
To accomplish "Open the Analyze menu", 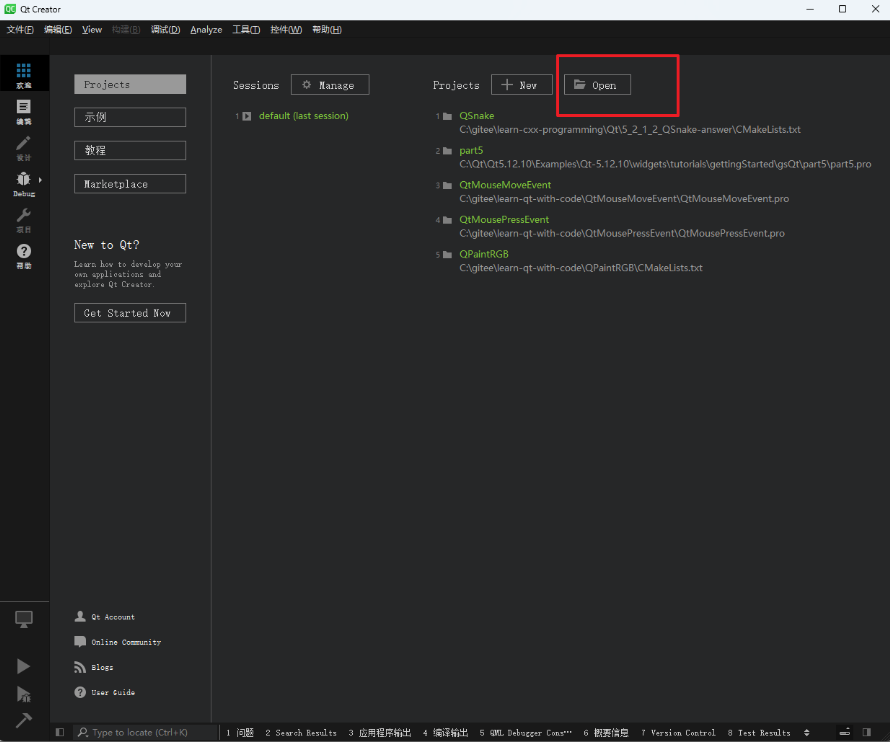I will tap(206, 29).
